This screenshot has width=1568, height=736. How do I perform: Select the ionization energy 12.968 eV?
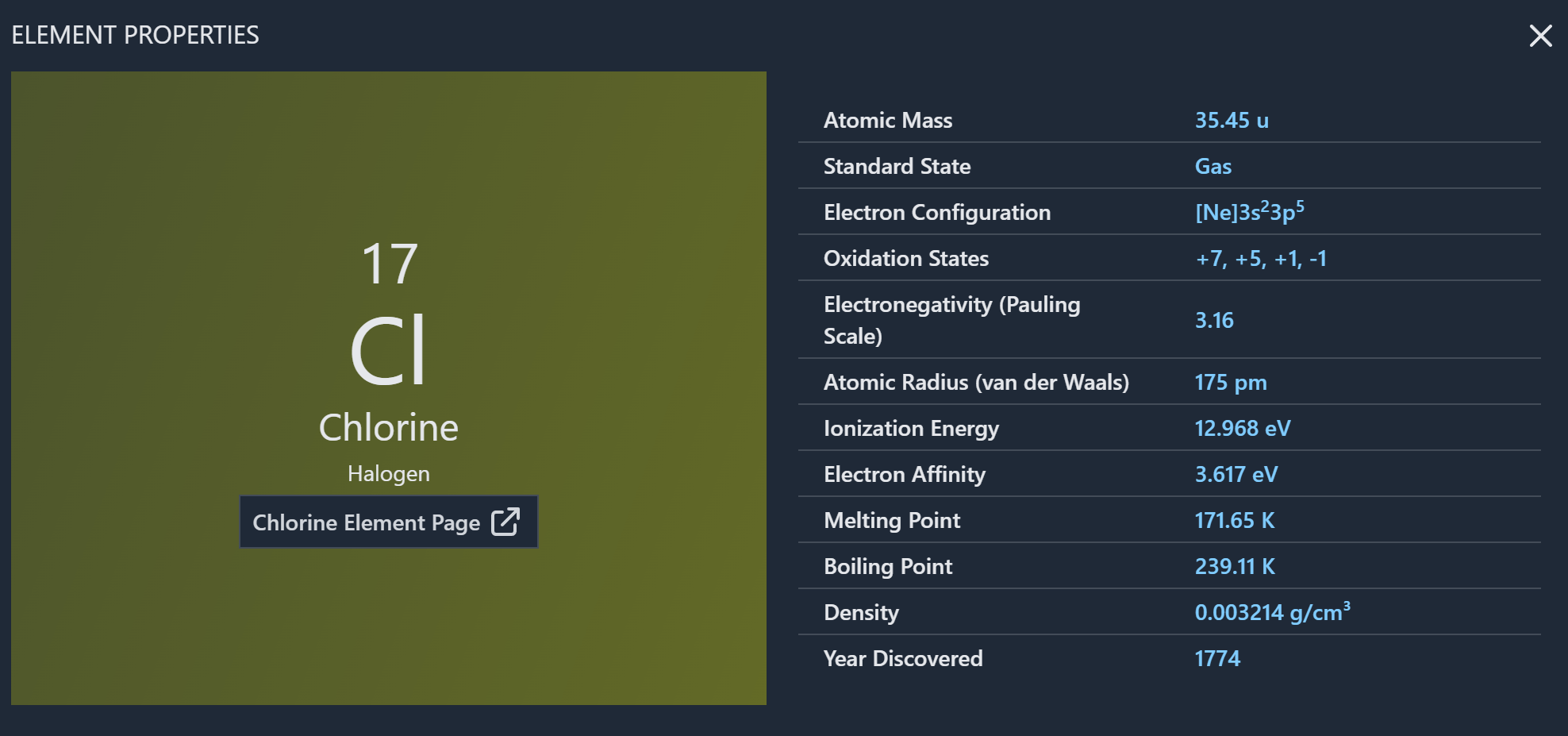tap(1243, 428)
